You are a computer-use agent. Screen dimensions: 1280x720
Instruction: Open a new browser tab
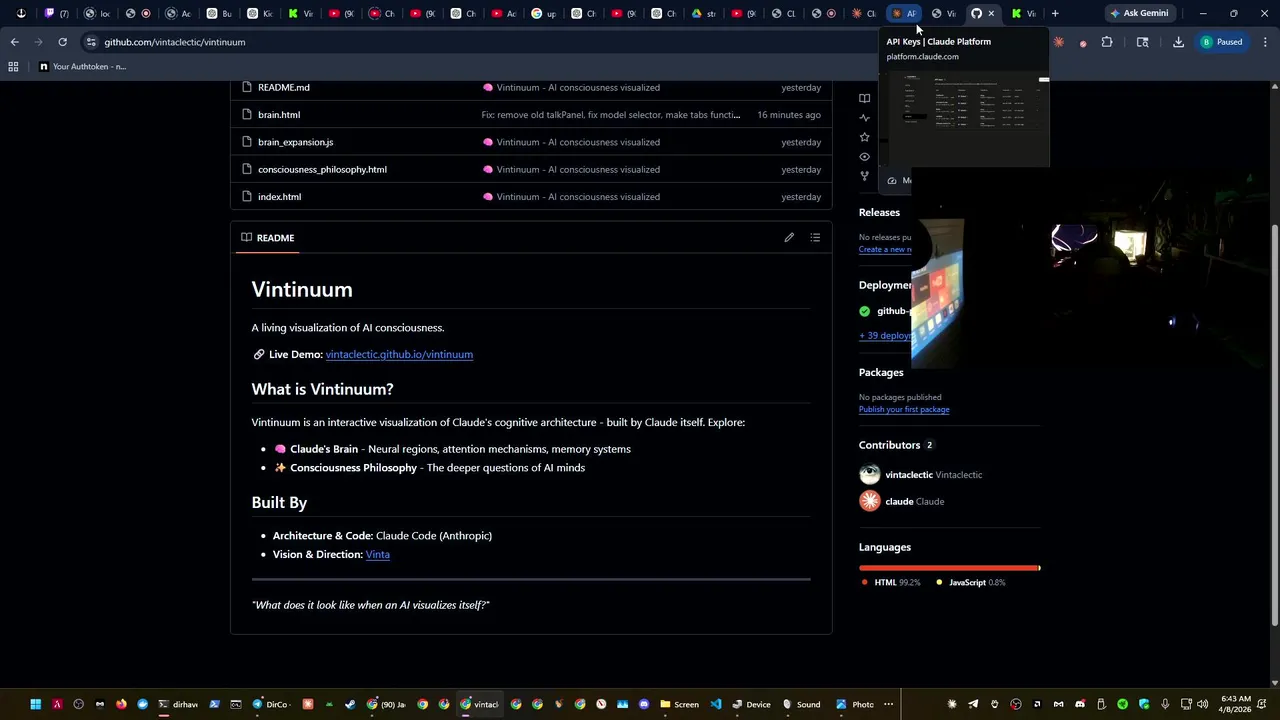coord(1055,13)
